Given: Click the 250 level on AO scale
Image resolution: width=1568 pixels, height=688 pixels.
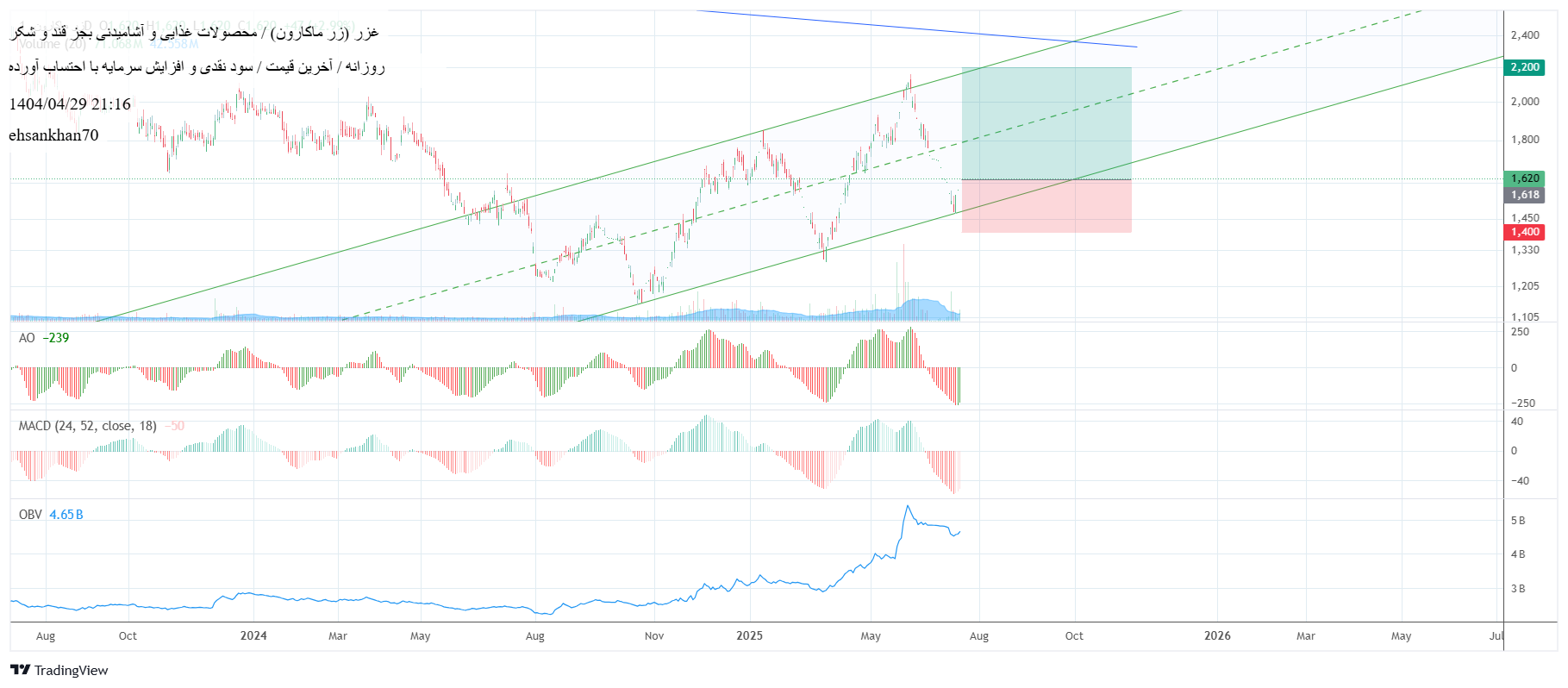Looking at the screenshot, I should pyautogui.click(x=1520, y=332).
